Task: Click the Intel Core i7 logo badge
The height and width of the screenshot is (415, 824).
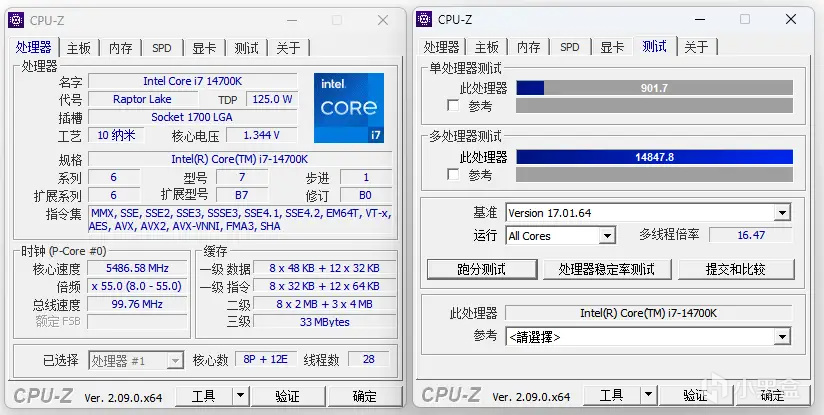Action: tap(349, 108)
